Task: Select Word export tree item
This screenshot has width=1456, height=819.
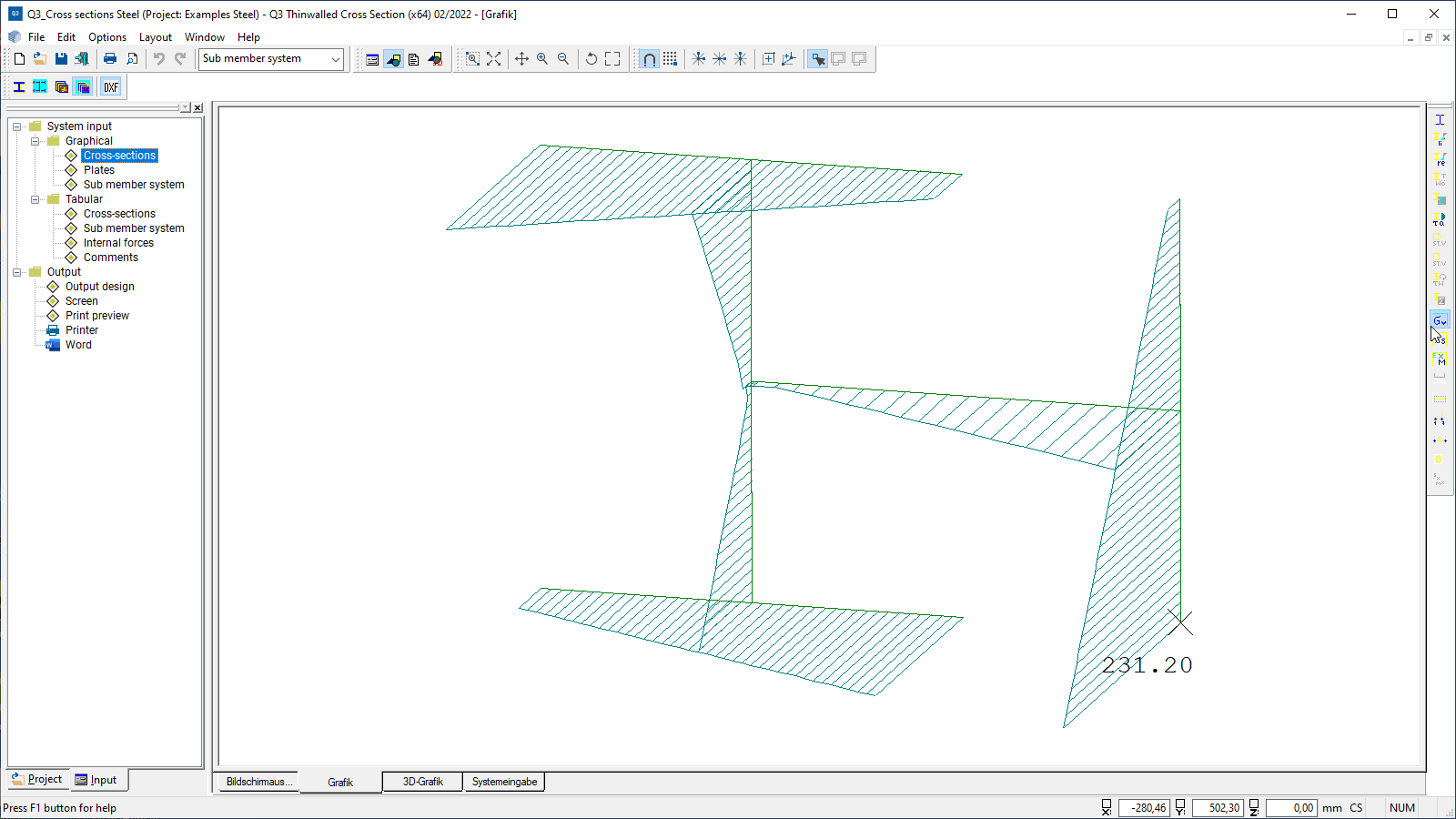Action: pos(78,345)
